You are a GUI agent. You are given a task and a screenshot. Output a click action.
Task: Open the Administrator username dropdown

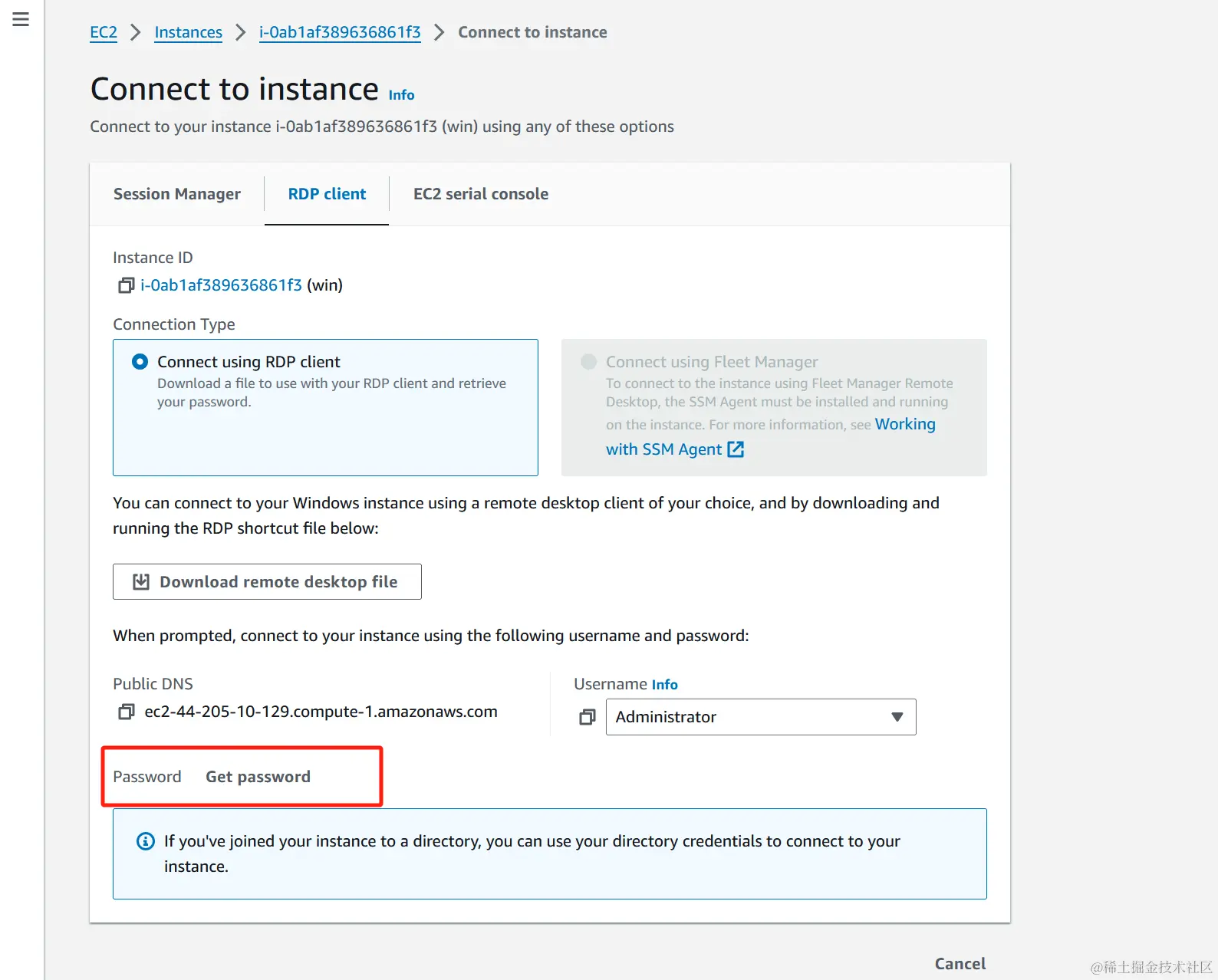[x=761, y=717]
